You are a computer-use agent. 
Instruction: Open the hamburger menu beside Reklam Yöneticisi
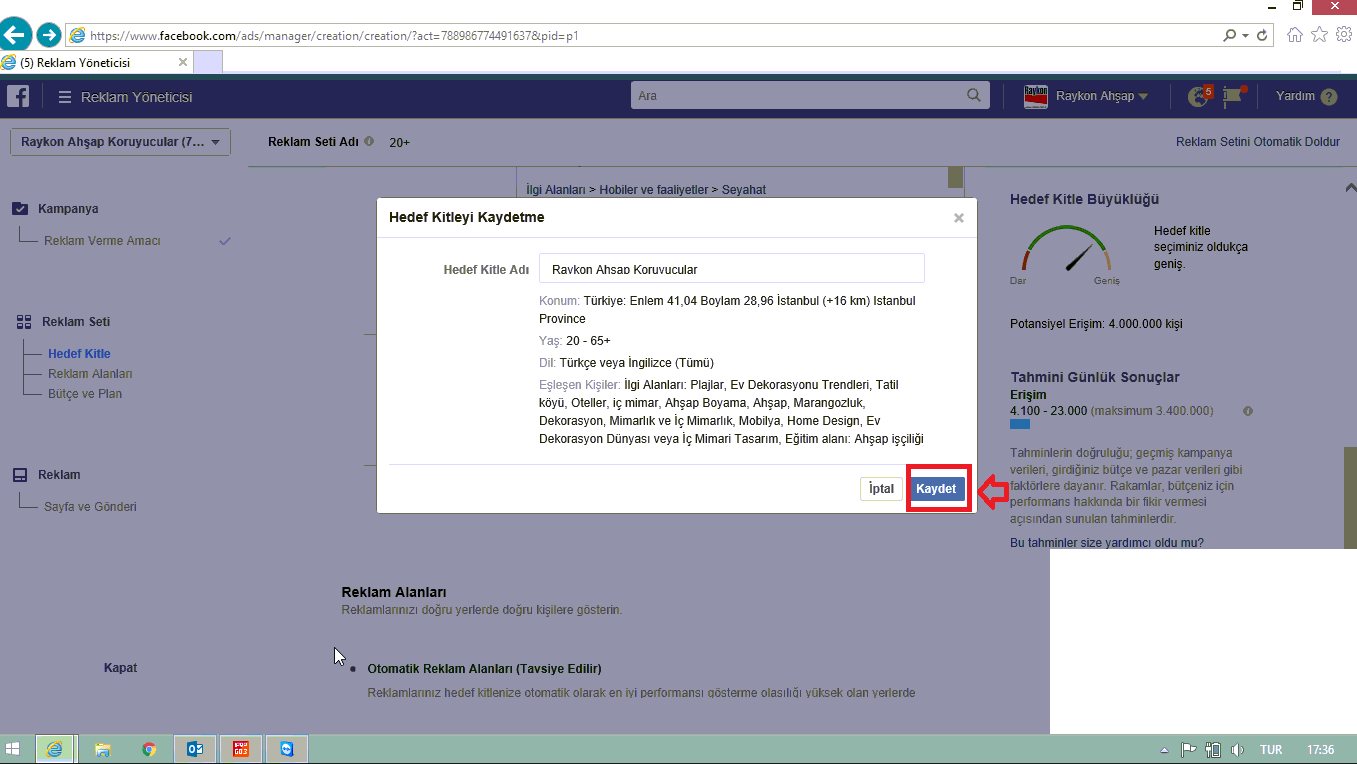(65, 97)
